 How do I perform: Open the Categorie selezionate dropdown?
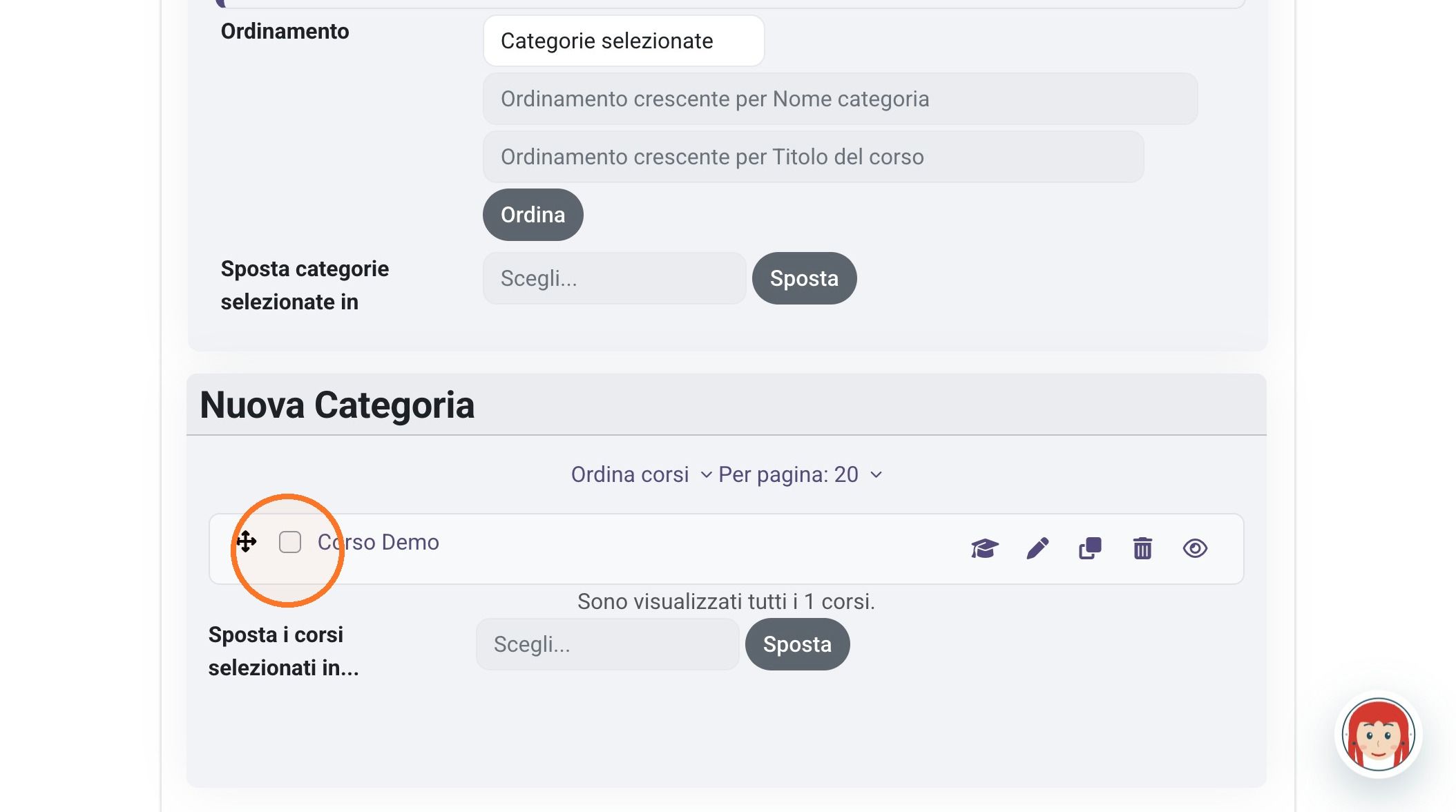[624, 41]
